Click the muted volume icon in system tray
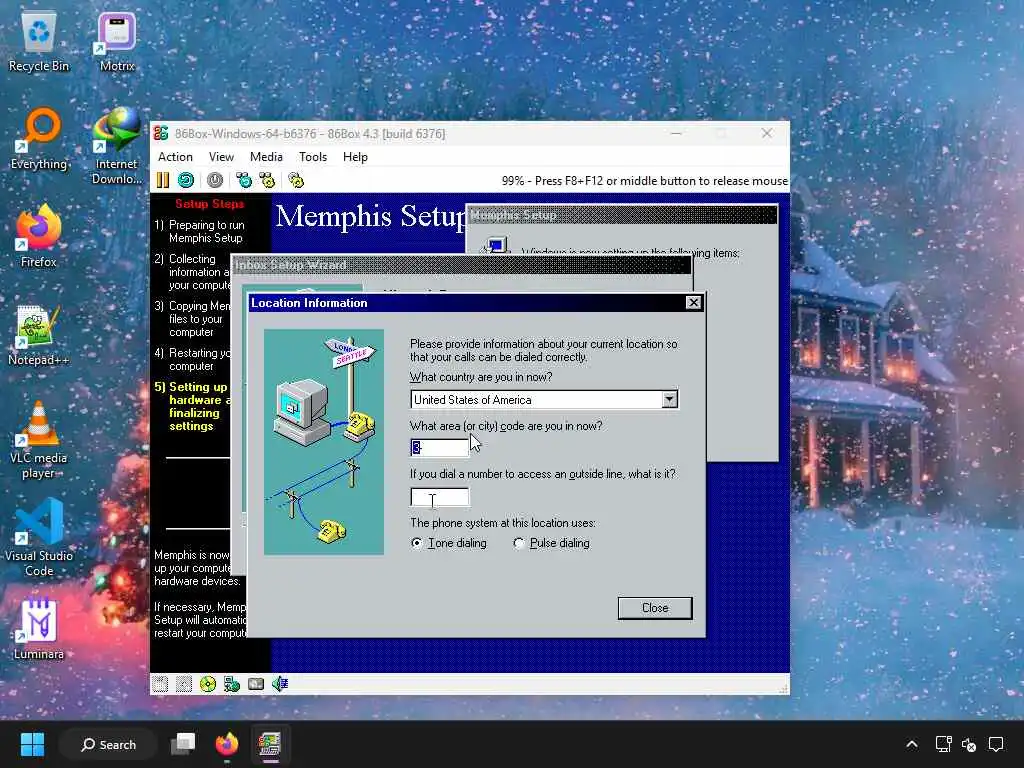Screen dimensions: 1024x768 pyautogui.click(x=969, y=744)
